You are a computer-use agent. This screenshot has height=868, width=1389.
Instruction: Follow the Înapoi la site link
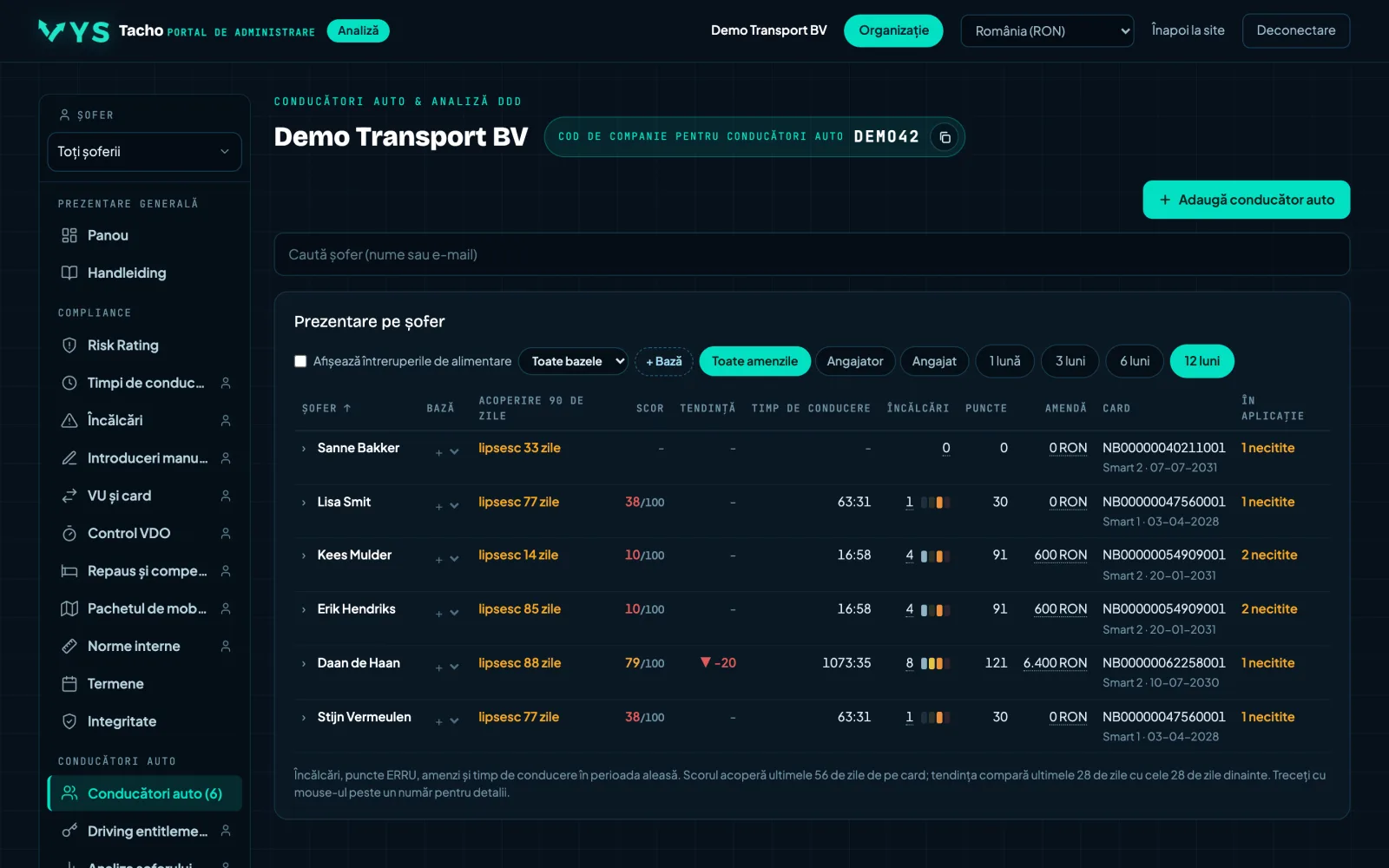[x=1188, y=30]
